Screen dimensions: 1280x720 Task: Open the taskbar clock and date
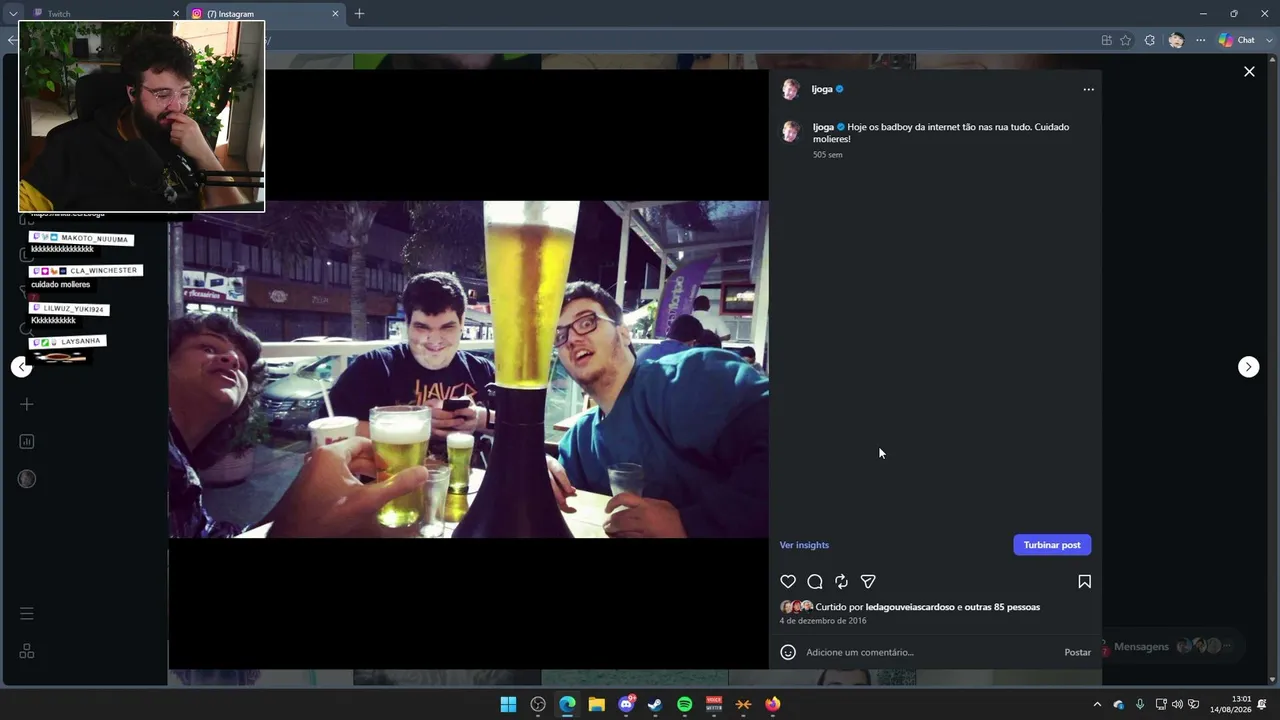[x=1233, y=704]
